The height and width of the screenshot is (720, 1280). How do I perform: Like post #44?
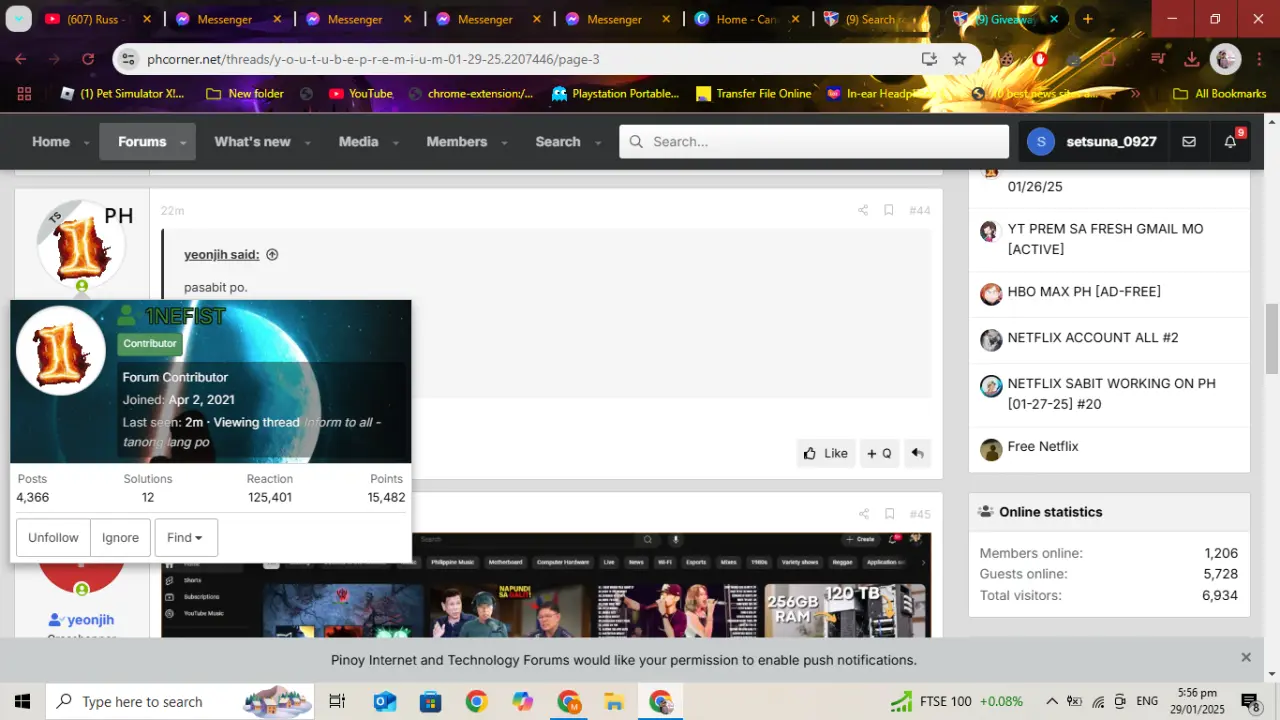pyautogui.click(x=825, y=453)
